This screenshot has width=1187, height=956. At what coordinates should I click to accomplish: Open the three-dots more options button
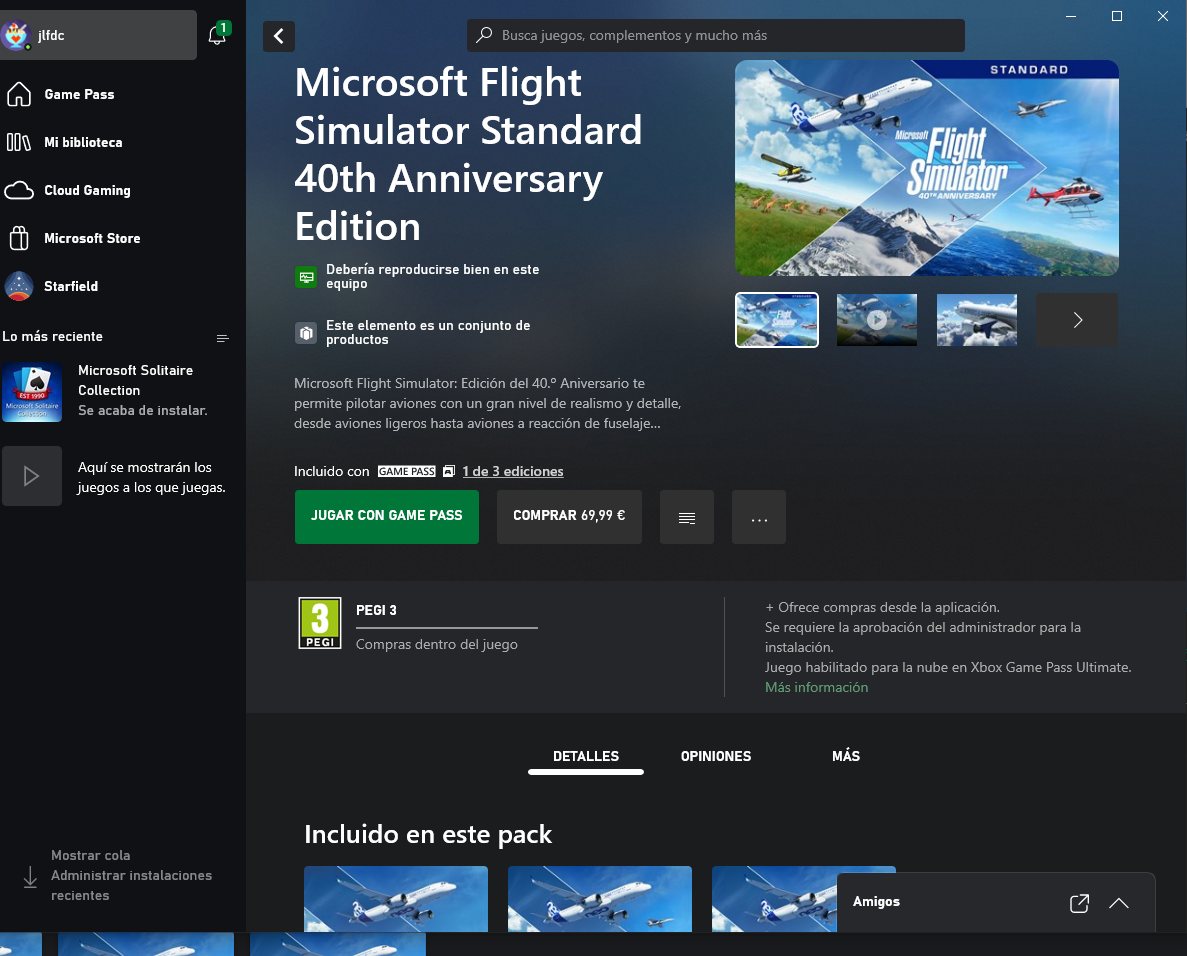point(759,517)
